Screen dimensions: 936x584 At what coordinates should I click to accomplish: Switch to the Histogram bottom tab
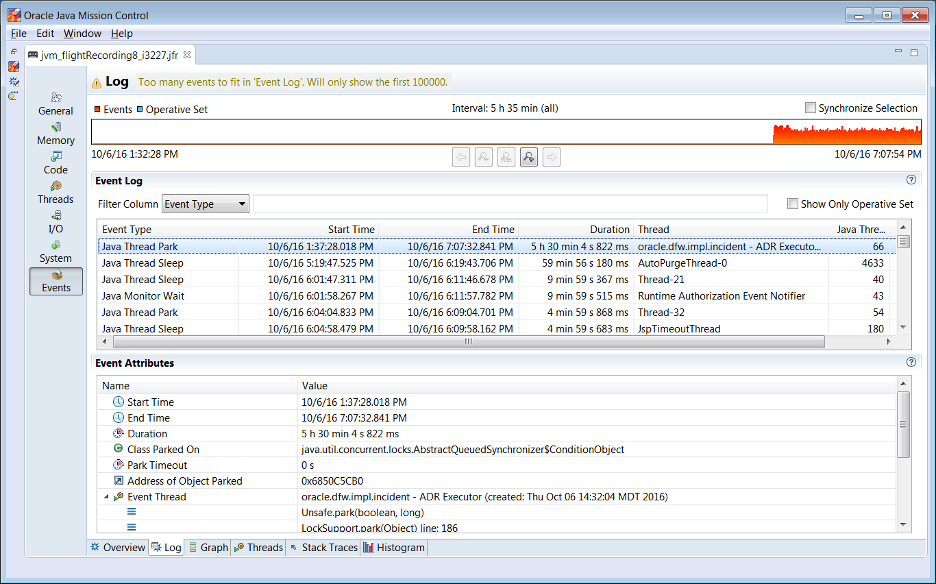394,547
